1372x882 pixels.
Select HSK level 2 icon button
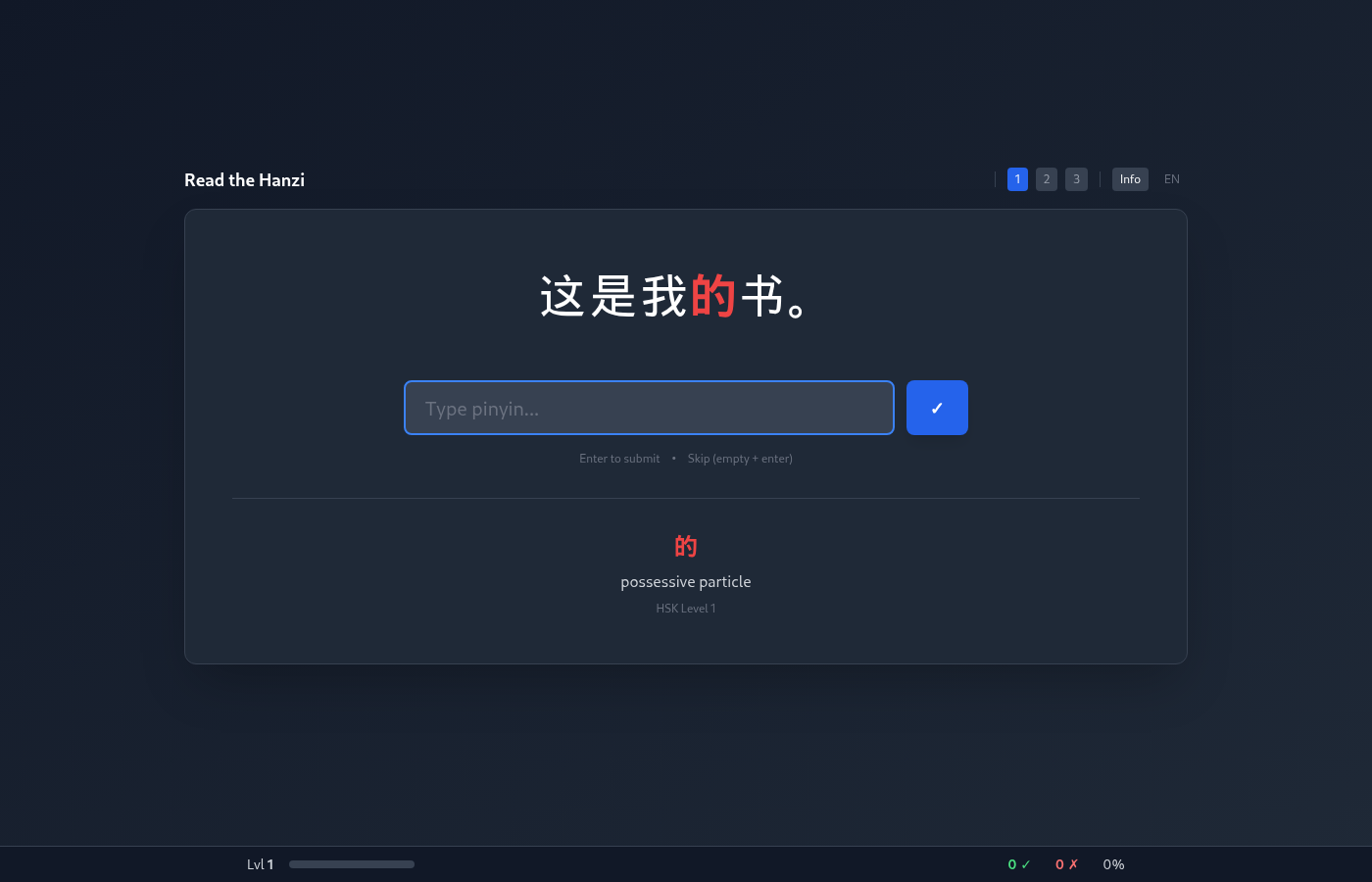click(1047, 179)
